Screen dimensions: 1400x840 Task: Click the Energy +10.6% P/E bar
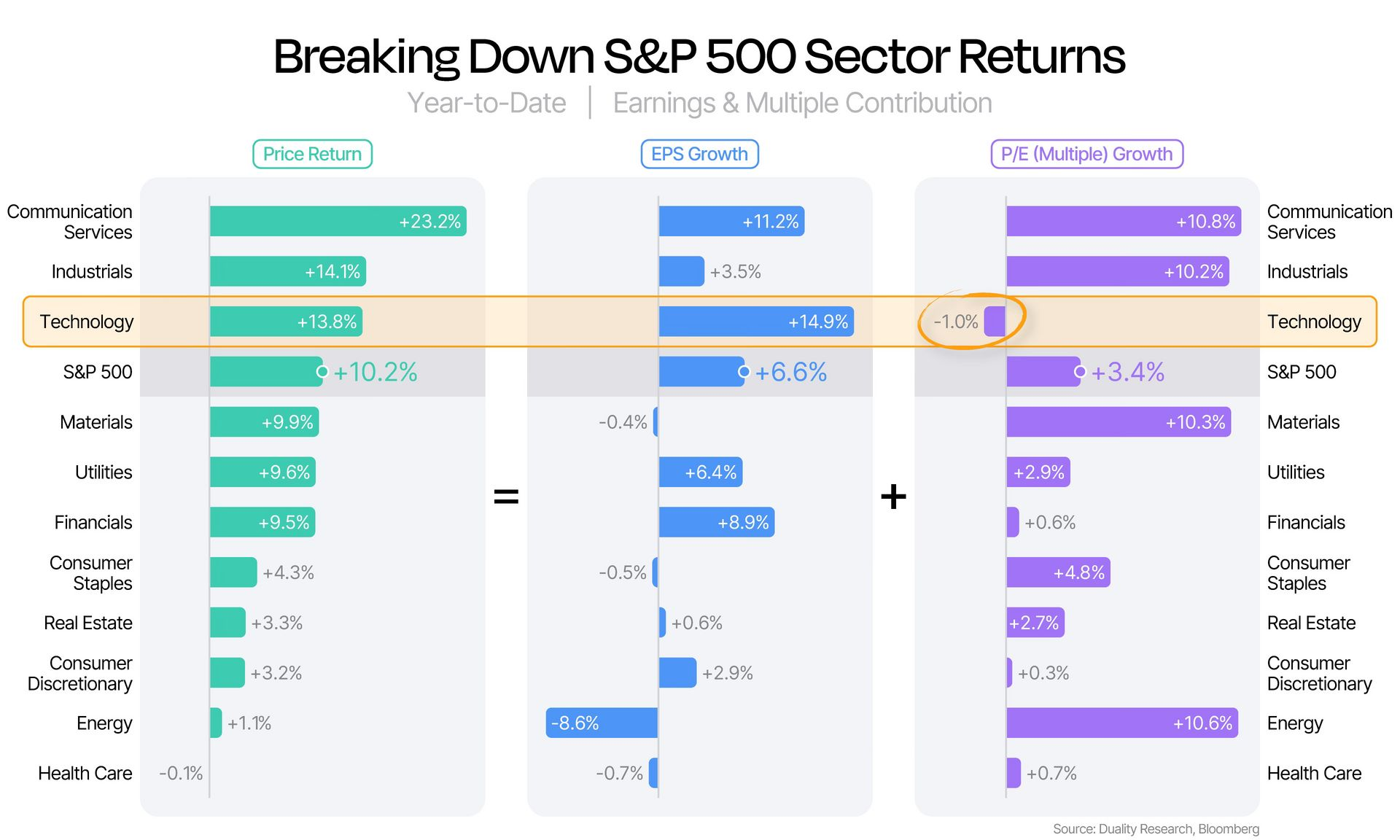(x=1121, y=723)
